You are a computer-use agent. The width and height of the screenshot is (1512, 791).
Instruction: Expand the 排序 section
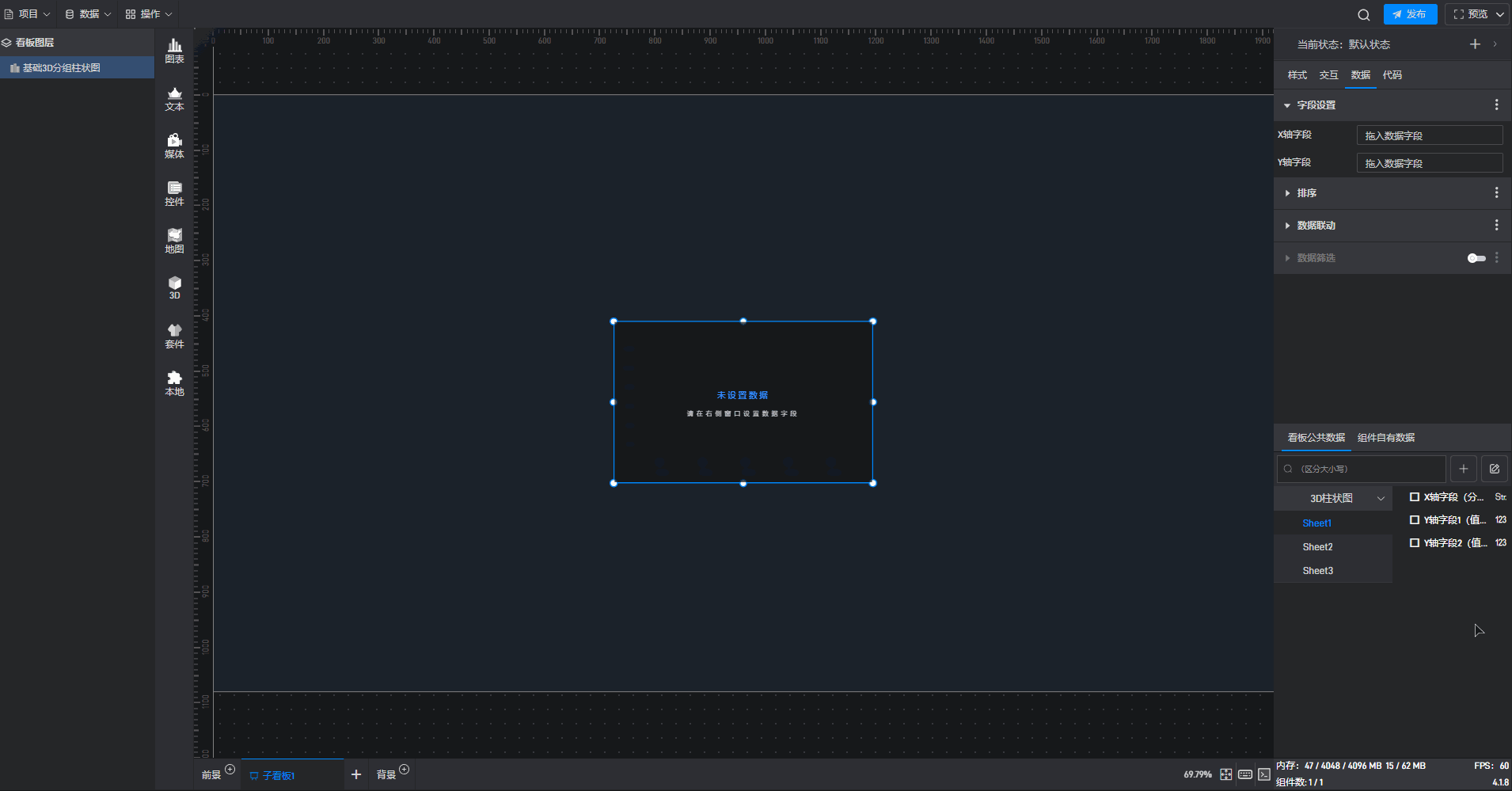click(x=1306, y=193)
